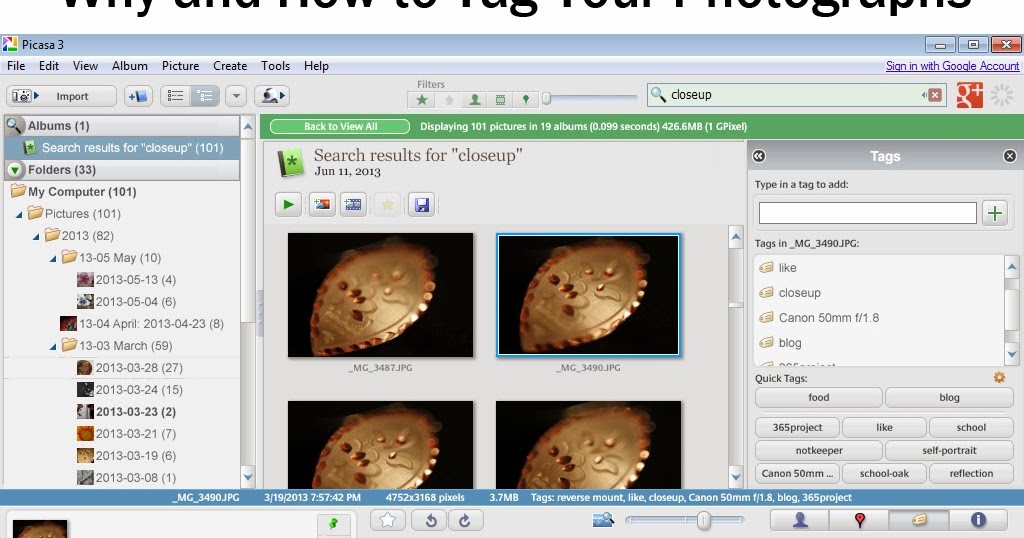Viewport: 1024px width, 538px height.
Task: Select folder 13-04 April: 2013-04-23 (8)
Action: point(142,324)
